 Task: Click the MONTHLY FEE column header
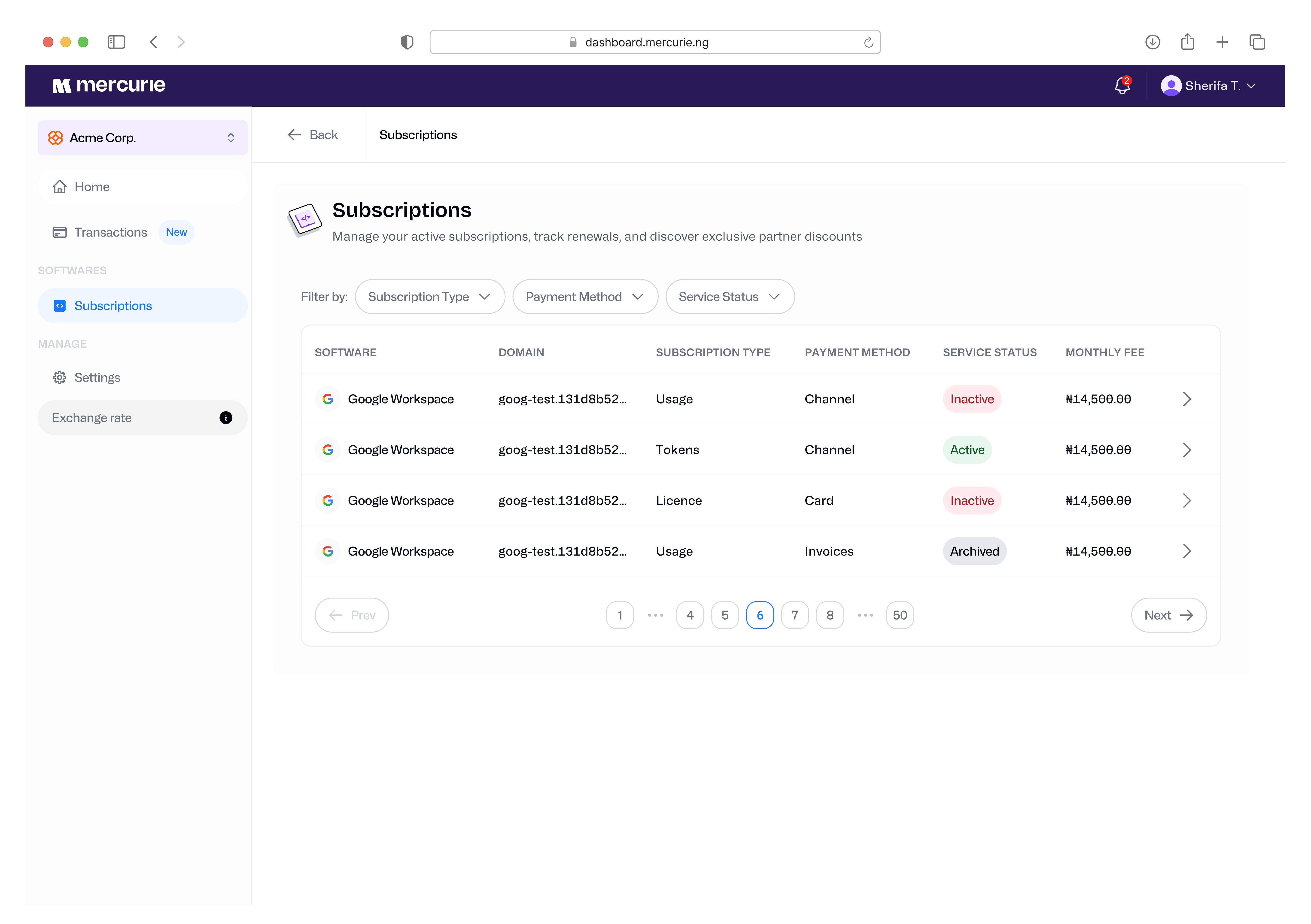click(x=1105, y=352)
